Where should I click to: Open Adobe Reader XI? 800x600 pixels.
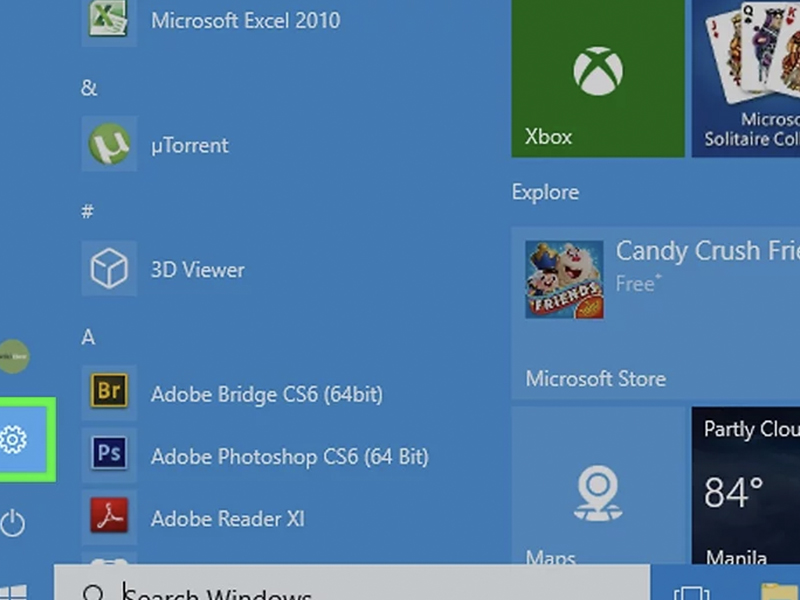(227, 519)
